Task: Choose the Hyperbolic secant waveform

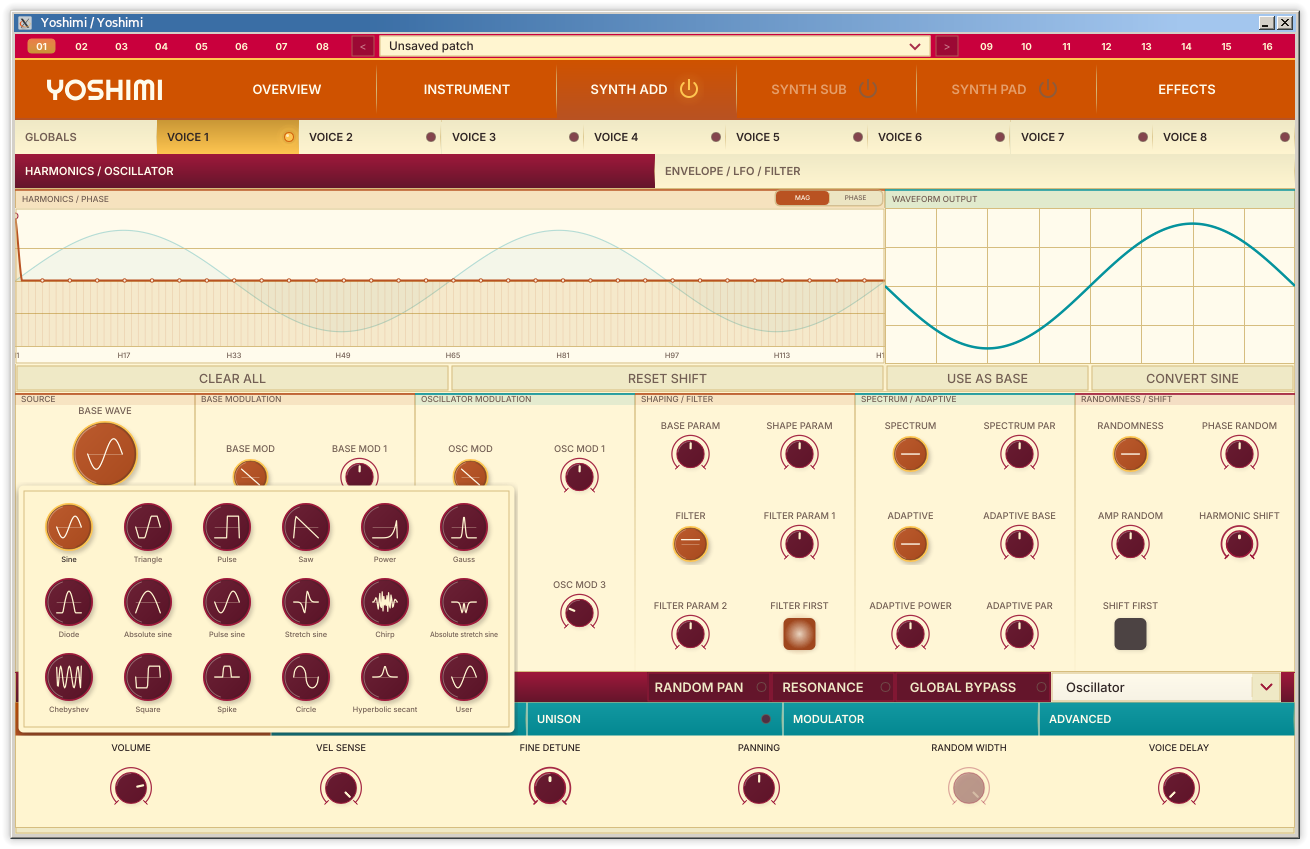Action: (x=385, y=677)
